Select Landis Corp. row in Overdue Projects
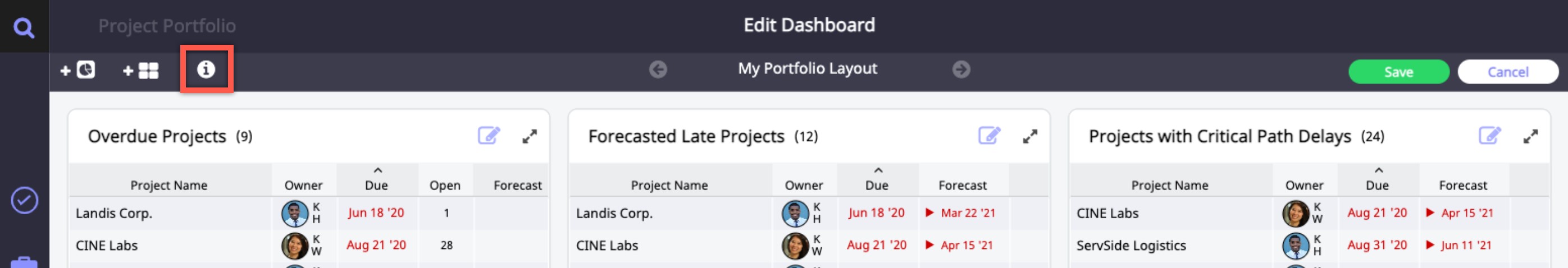 pos(114,213)
